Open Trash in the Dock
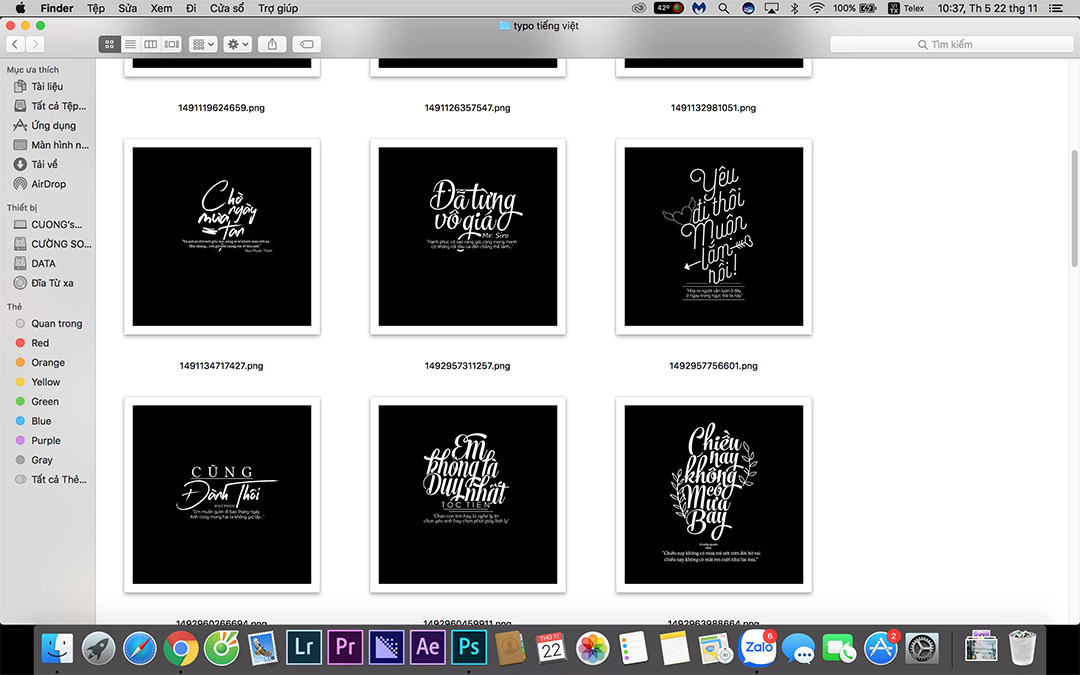1080x675 pixels. click(1022, 647)
